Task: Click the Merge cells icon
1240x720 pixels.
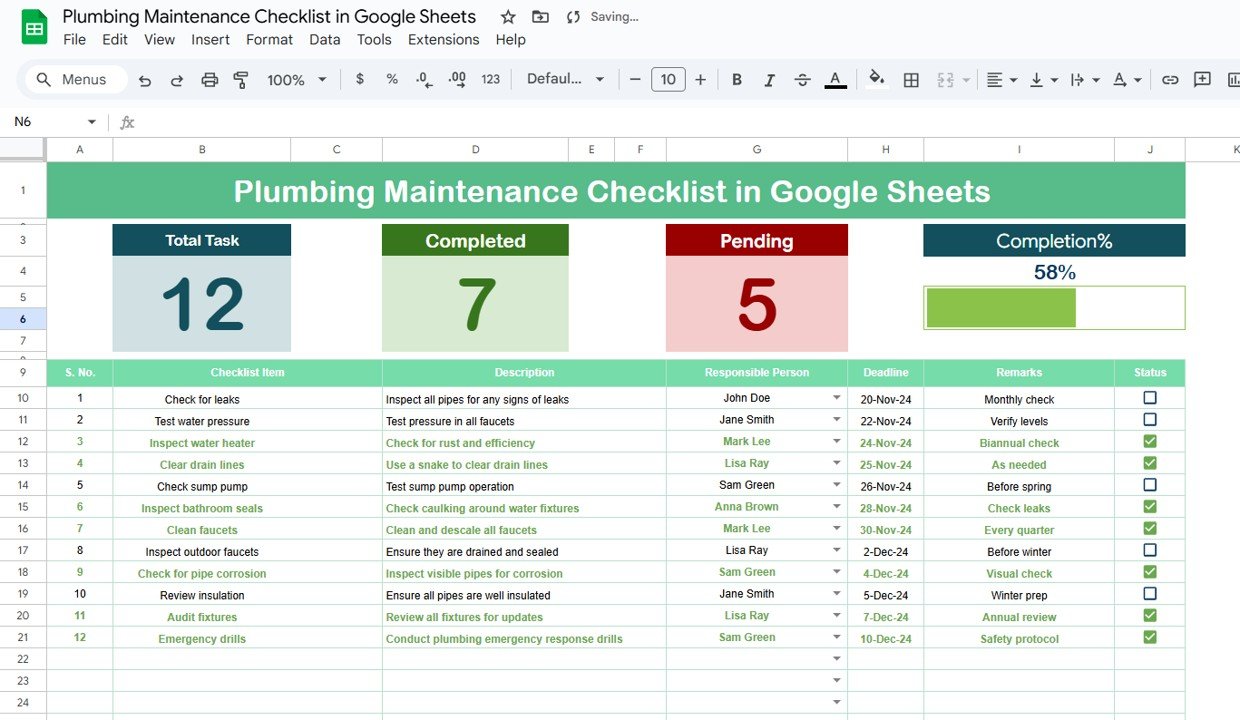Action: pyautogui.click(x=945, y=80)
